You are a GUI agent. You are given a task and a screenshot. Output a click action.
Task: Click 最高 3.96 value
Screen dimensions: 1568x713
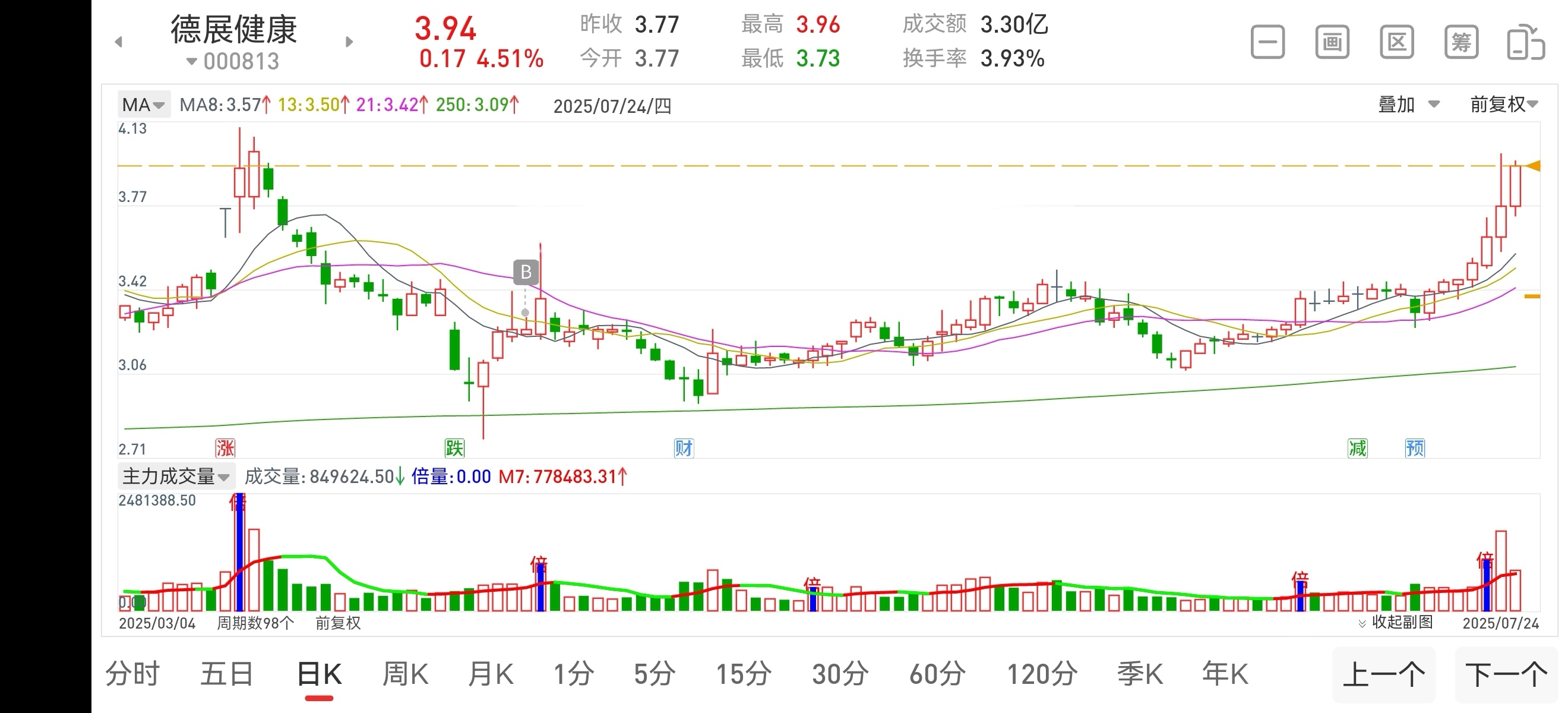tap(790, 24)
